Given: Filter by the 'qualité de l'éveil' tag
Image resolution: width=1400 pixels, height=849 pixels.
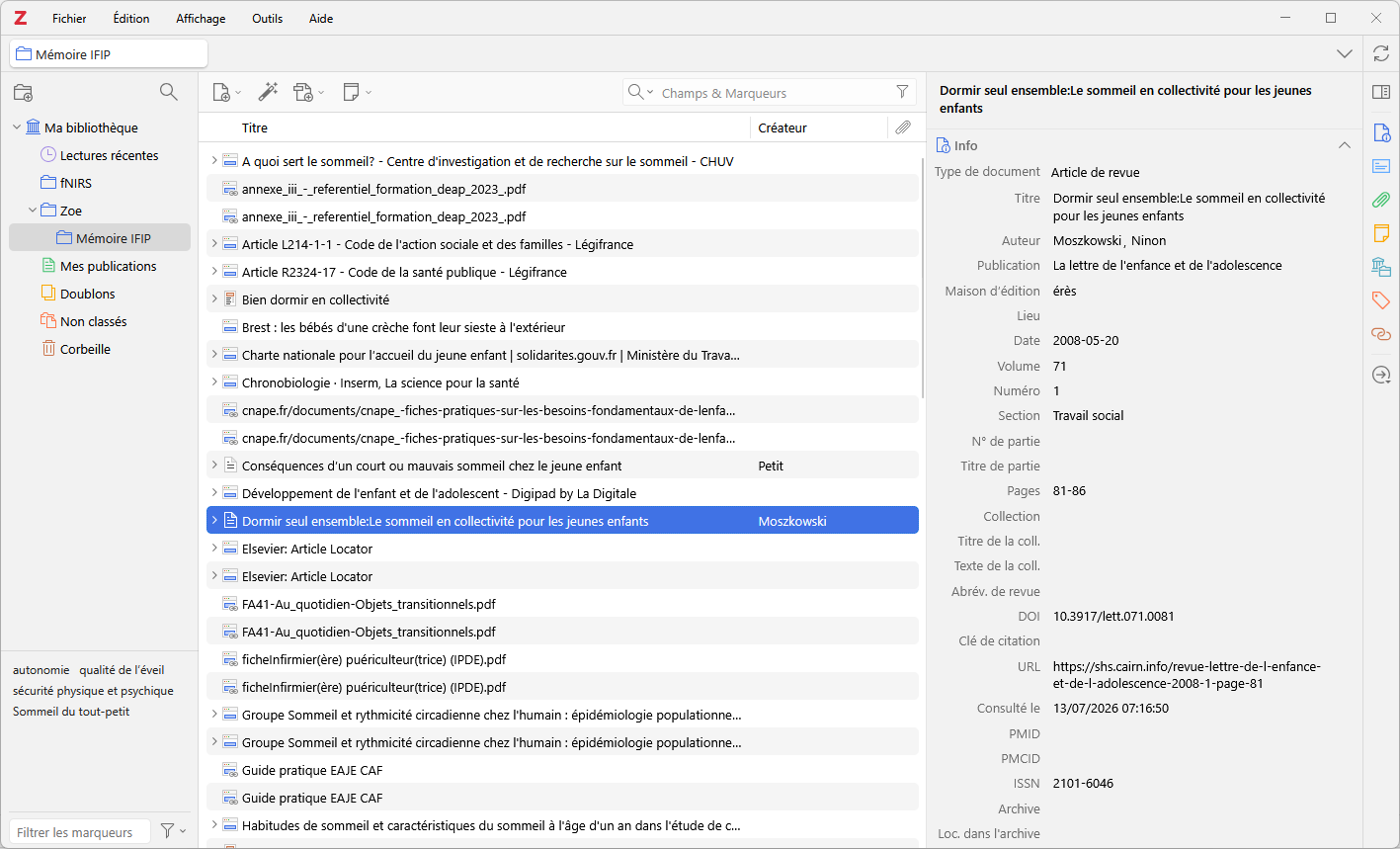Looking at the screenshot, I should click(122, 670).
